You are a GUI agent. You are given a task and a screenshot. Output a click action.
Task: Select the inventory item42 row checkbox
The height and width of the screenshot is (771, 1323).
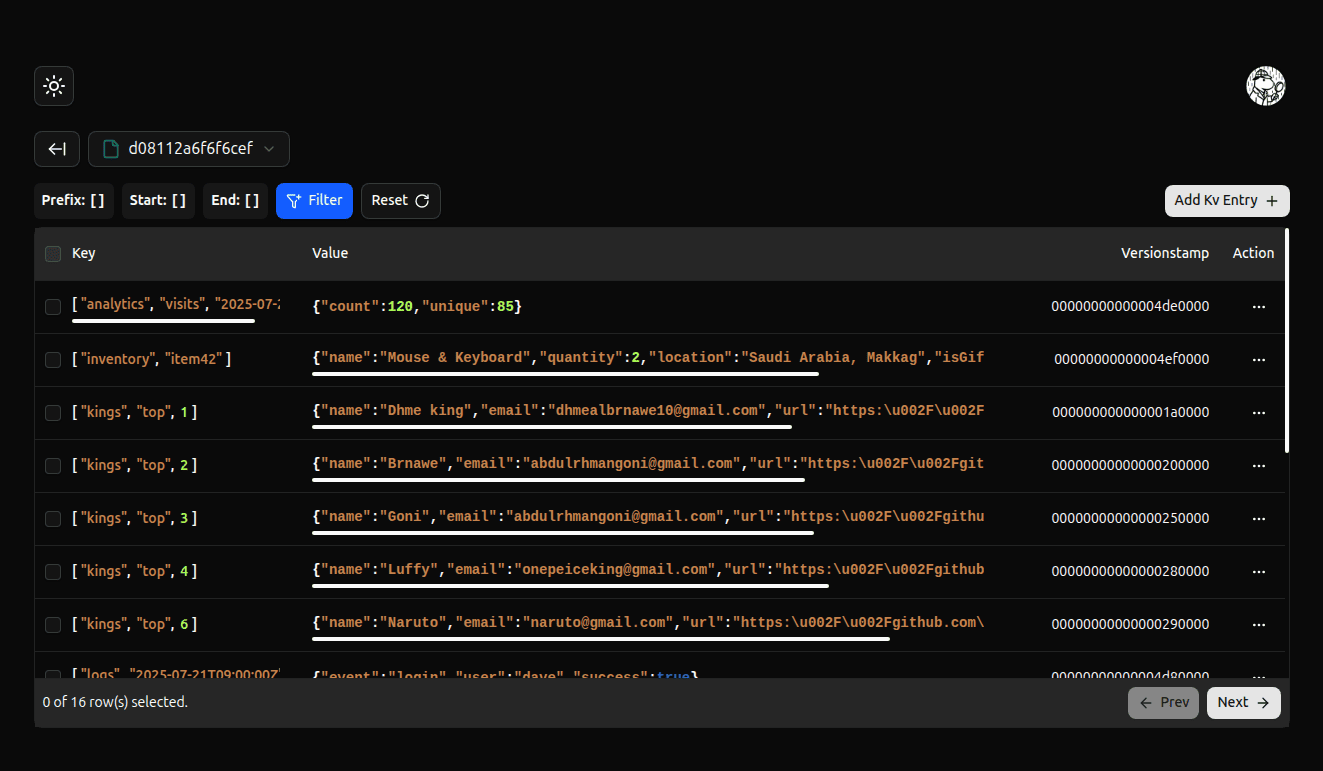click(53, 360)
